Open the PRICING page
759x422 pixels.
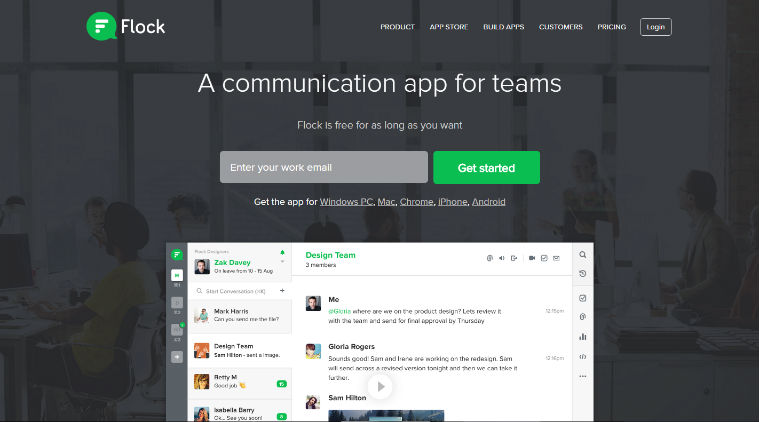[611, 27]
